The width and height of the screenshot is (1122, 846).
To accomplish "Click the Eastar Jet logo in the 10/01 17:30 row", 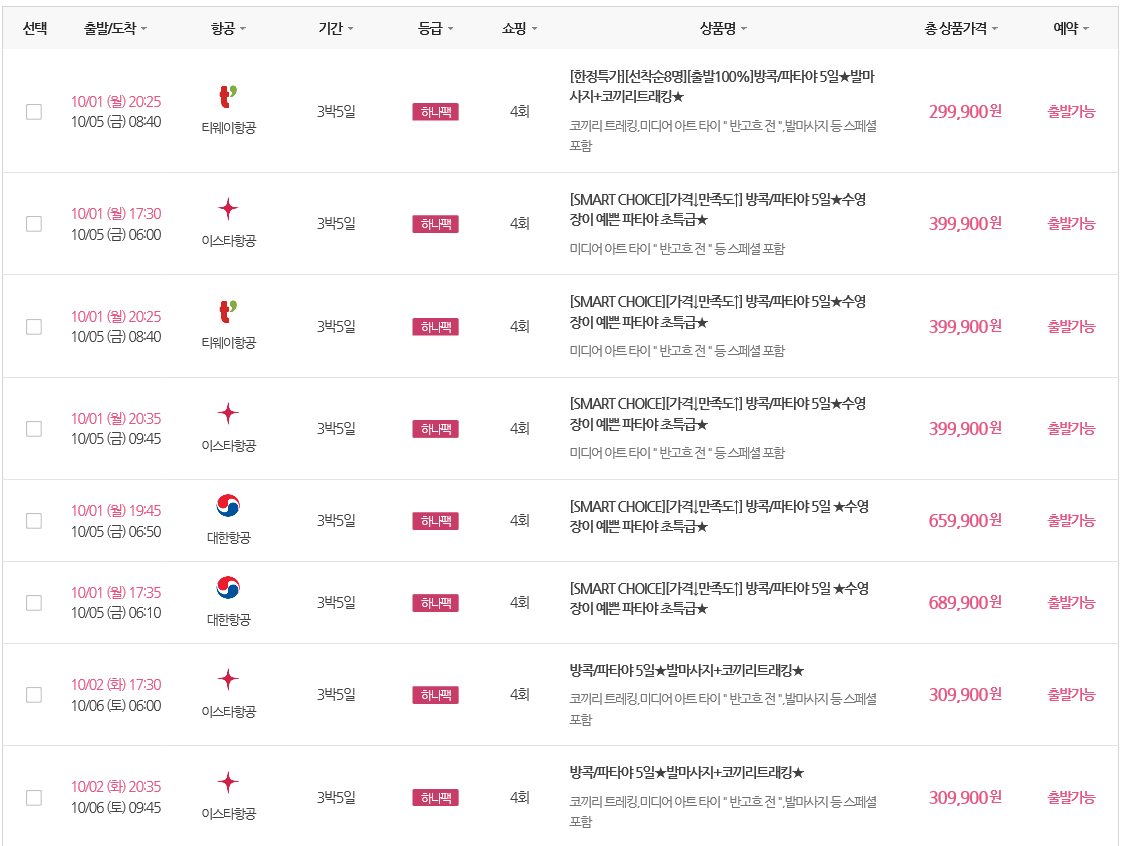I will tap(228, 209).
